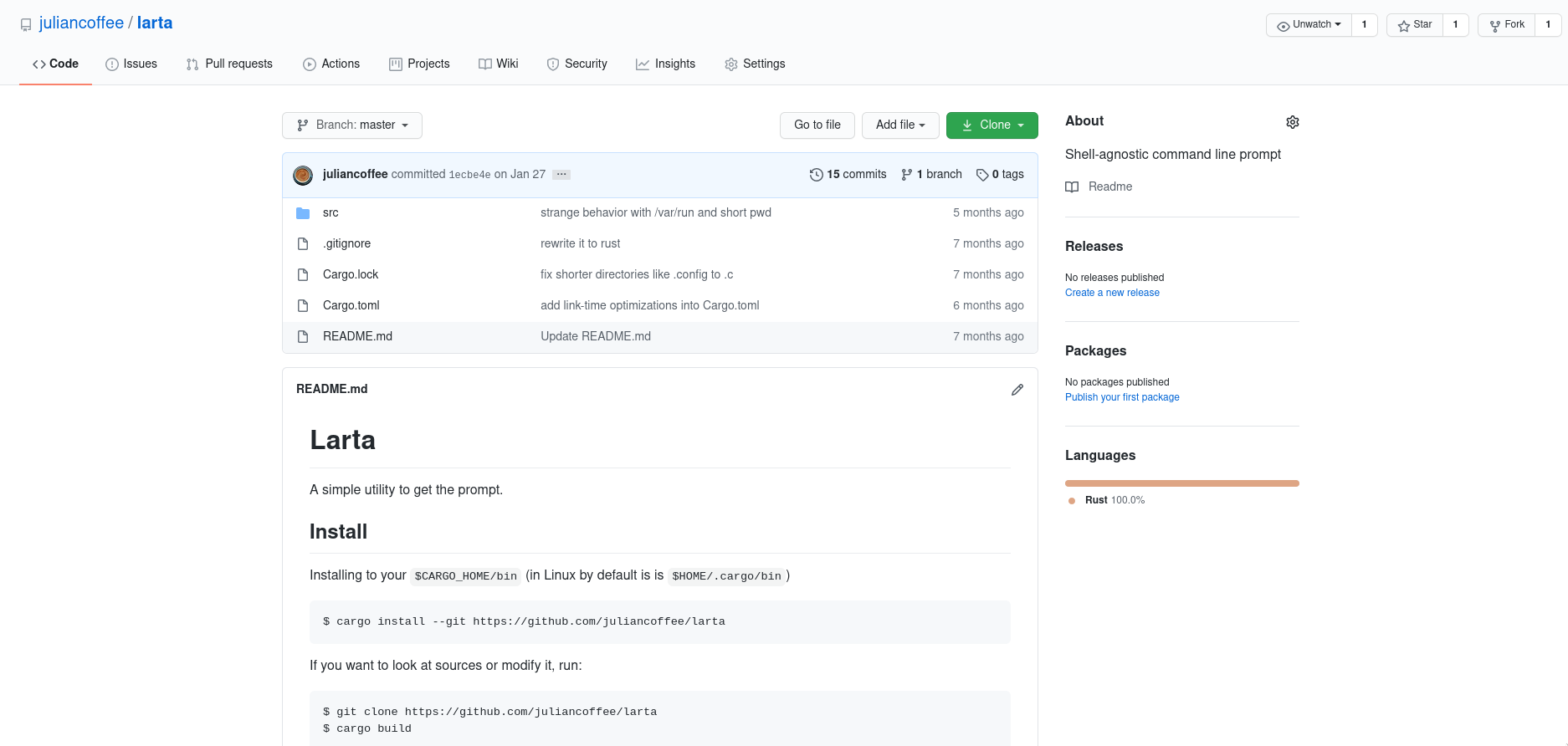Image resolution: width=1568 pixels, height=746 pixels.
Task: Click juliancoffee's avatar in the commit bar
Action: [303, 175]
